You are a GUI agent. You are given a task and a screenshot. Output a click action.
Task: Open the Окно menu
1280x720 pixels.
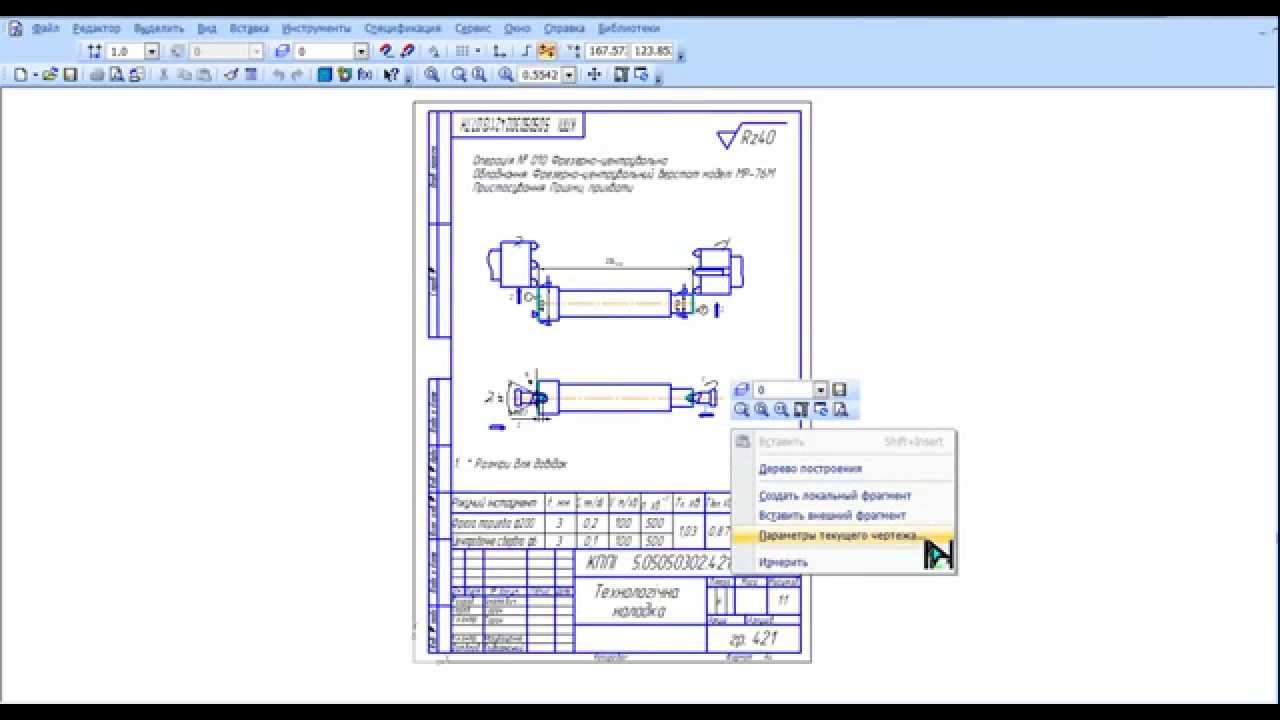(x=517, y=28)
